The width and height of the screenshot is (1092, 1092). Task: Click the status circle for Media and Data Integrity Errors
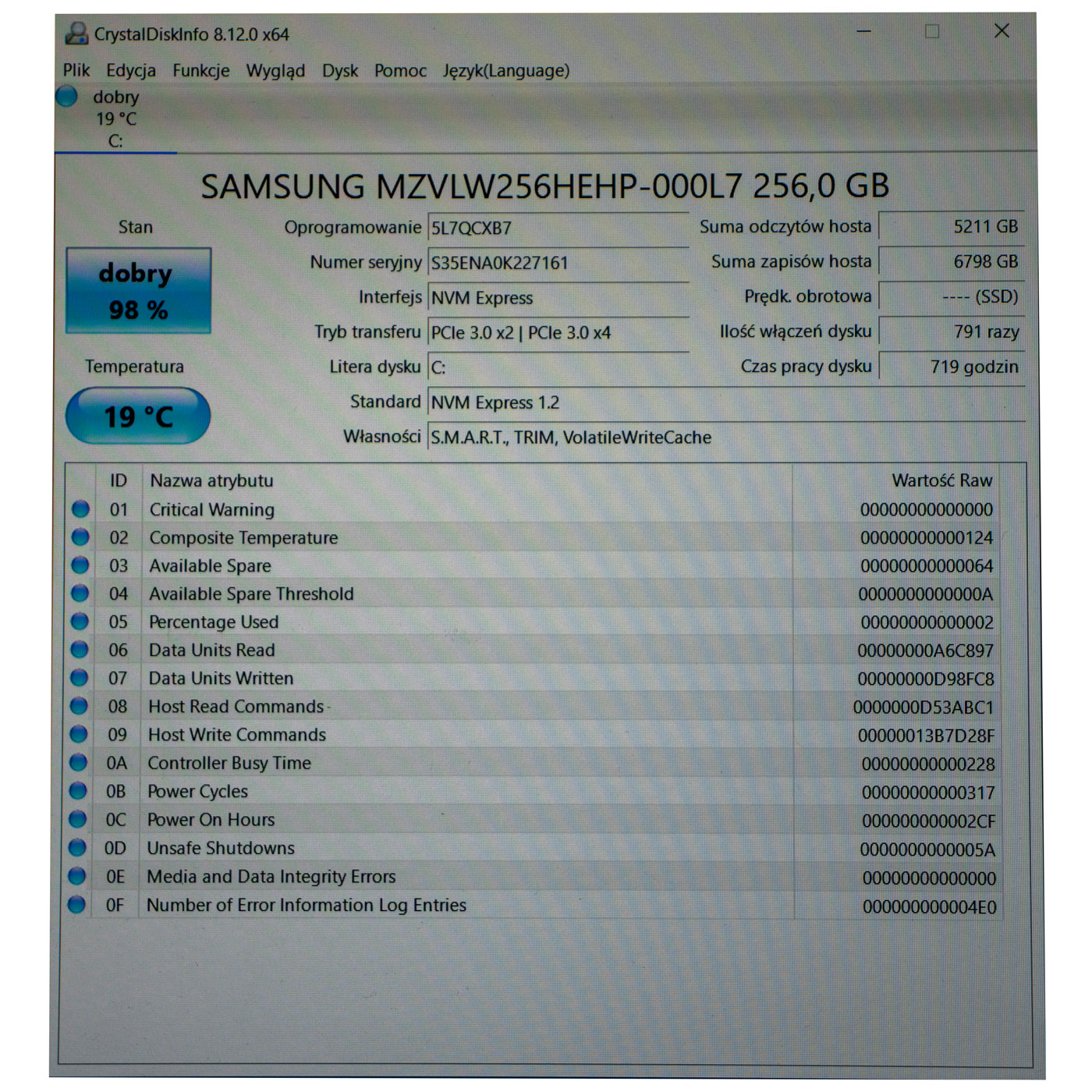pyautogui.click(x=76, y=876)
